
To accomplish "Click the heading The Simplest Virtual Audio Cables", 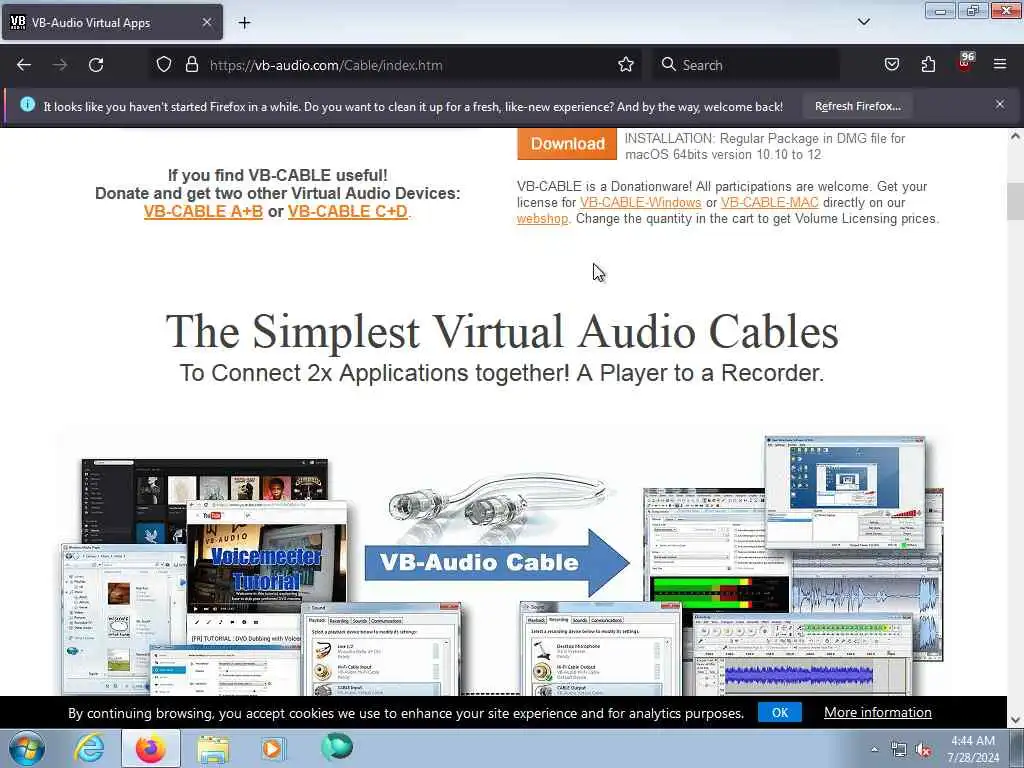I will point(502,331).
